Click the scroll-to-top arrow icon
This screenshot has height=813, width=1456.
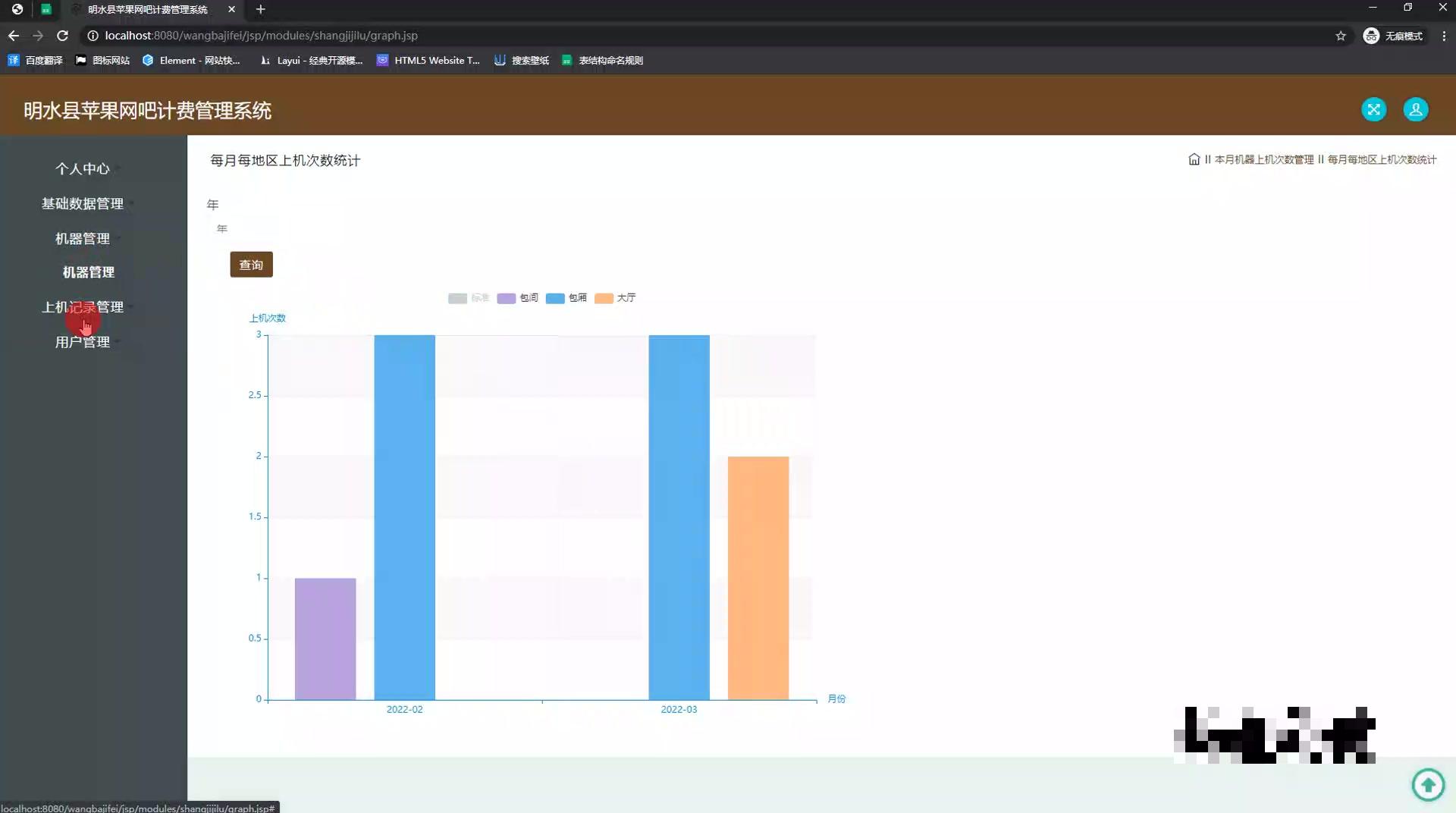point(1428,784)
